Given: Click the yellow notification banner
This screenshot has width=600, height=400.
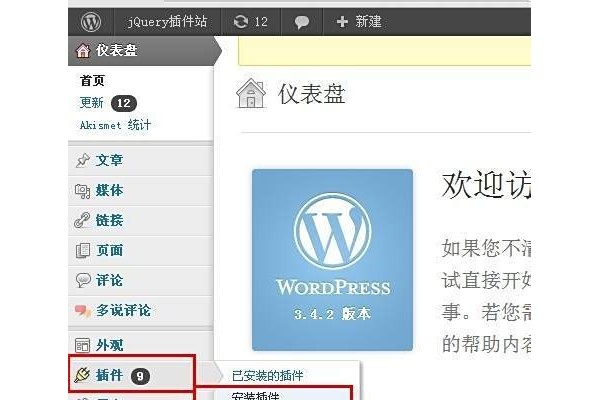Looking at the screenshot, I should click(384, 51).
